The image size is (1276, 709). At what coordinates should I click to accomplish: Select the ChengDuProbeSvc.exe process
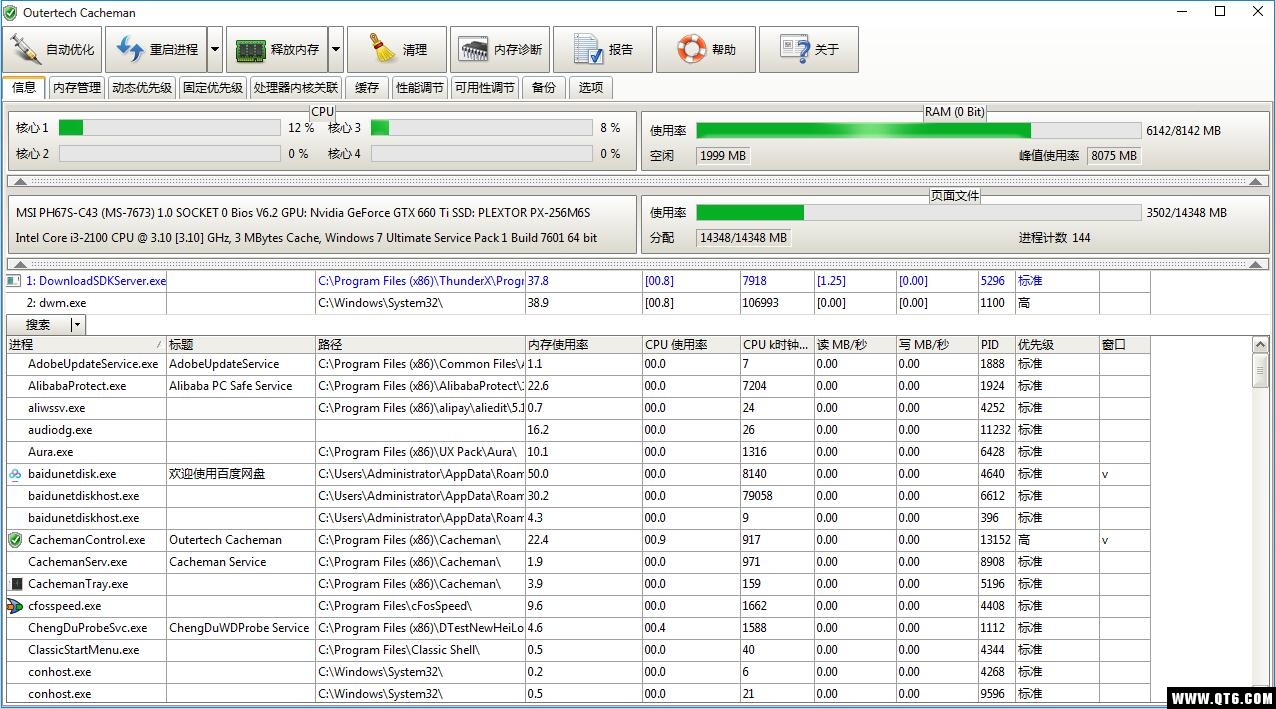[x=578, y=628]
